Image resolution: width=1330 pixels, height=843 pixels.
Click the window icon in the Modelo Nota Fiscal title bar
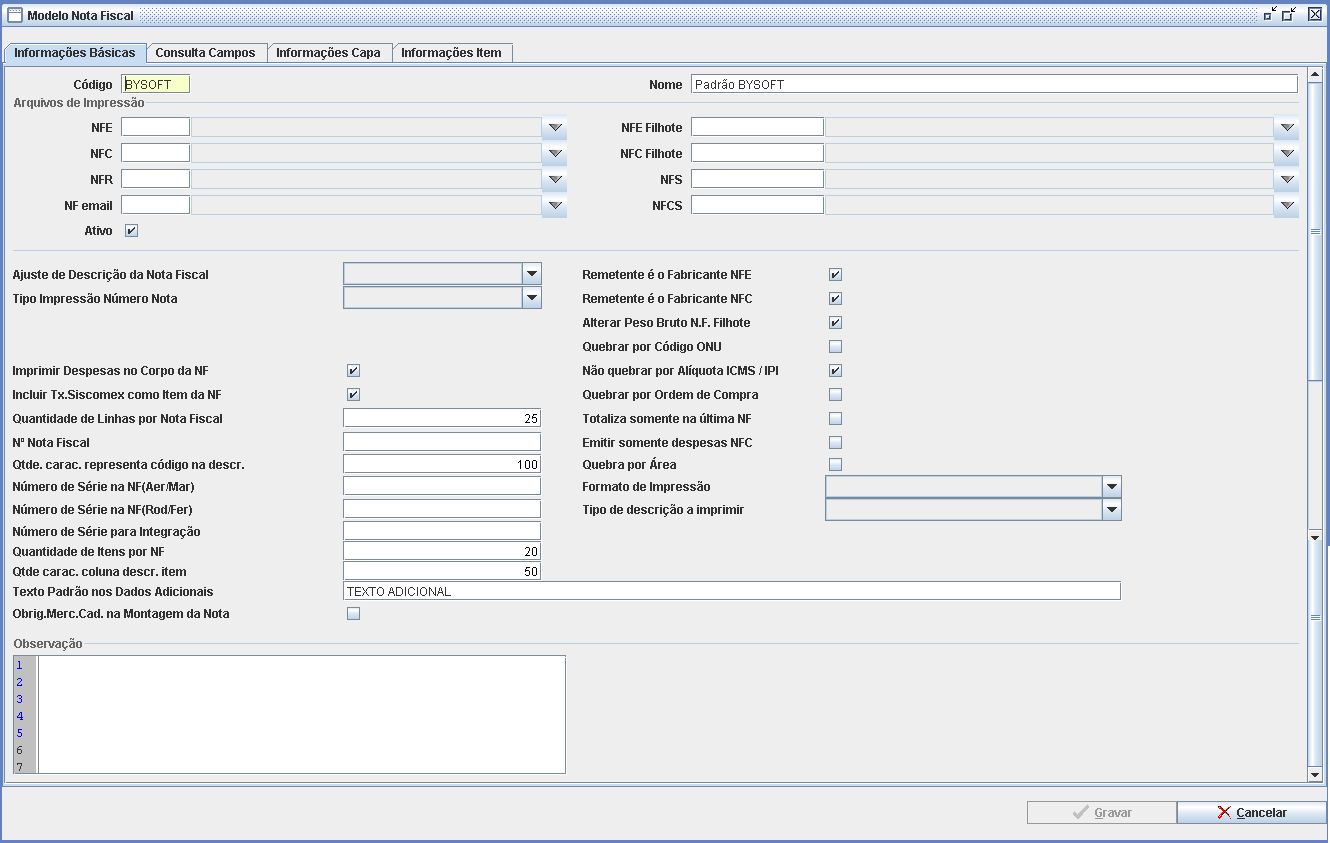click(x=15, y=15)
